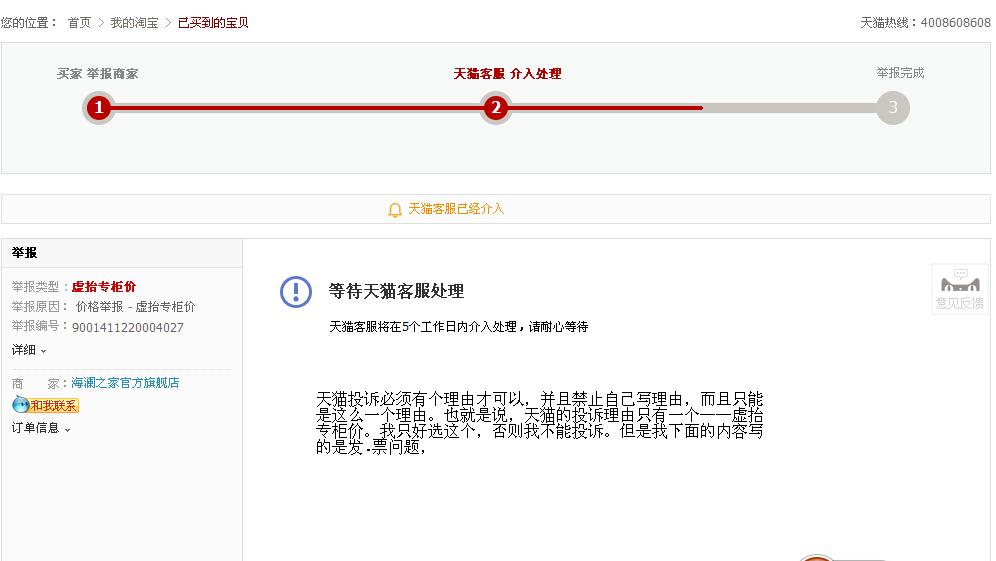Click the bell notification icon
The height and width of the screenshot is (561, 996).
coord(394,210)
